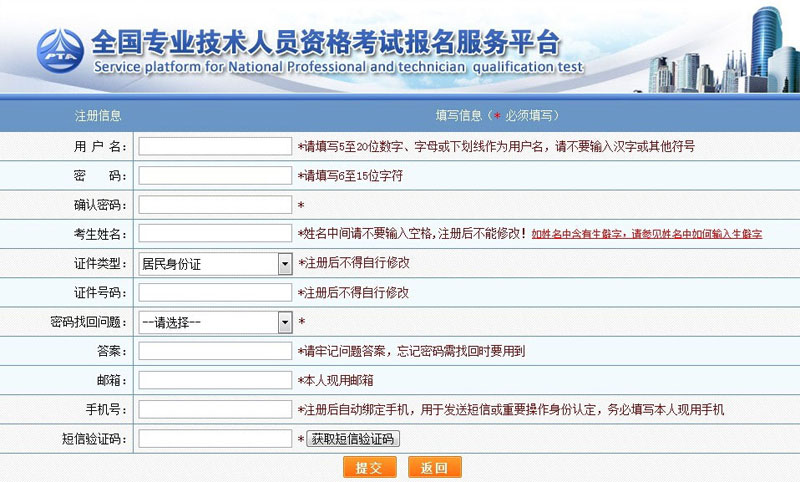Viewport: 800px width, 482px height.
Task: Click the PTA logo icon
Action: tap(60, 53)
